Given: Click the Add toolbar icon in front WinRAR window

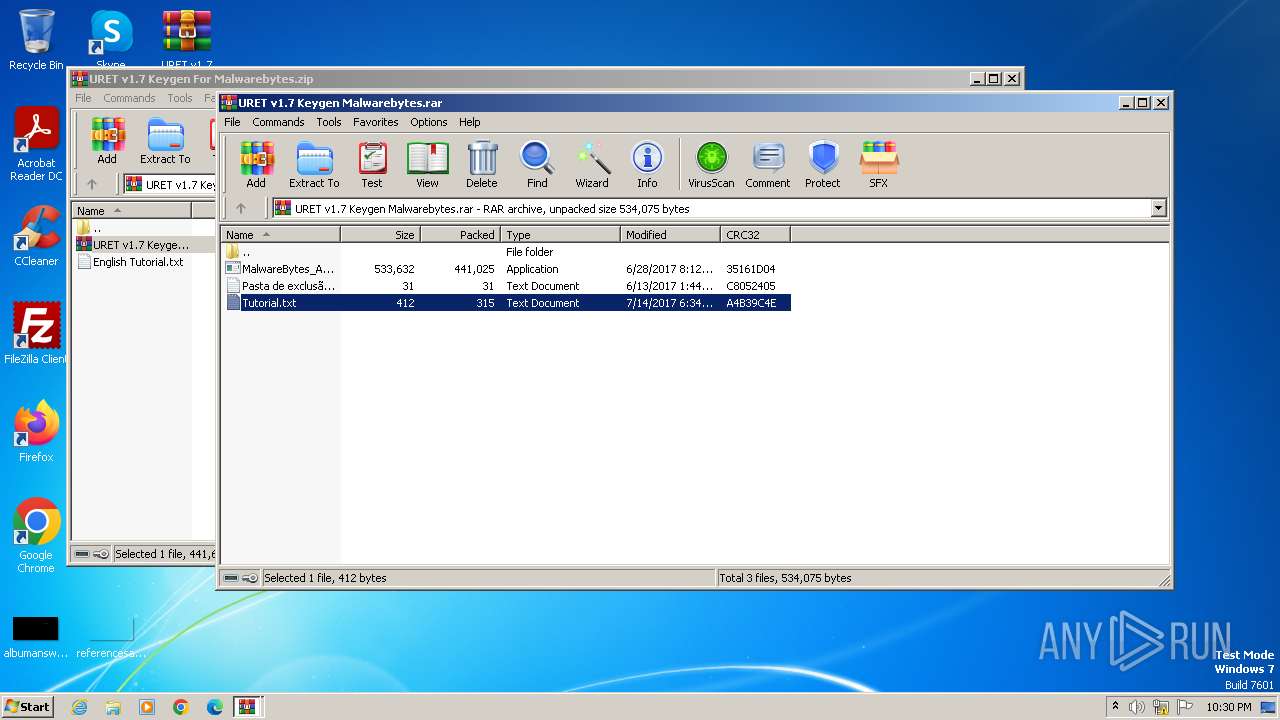Looking at the screenshot, I should 256,165.
